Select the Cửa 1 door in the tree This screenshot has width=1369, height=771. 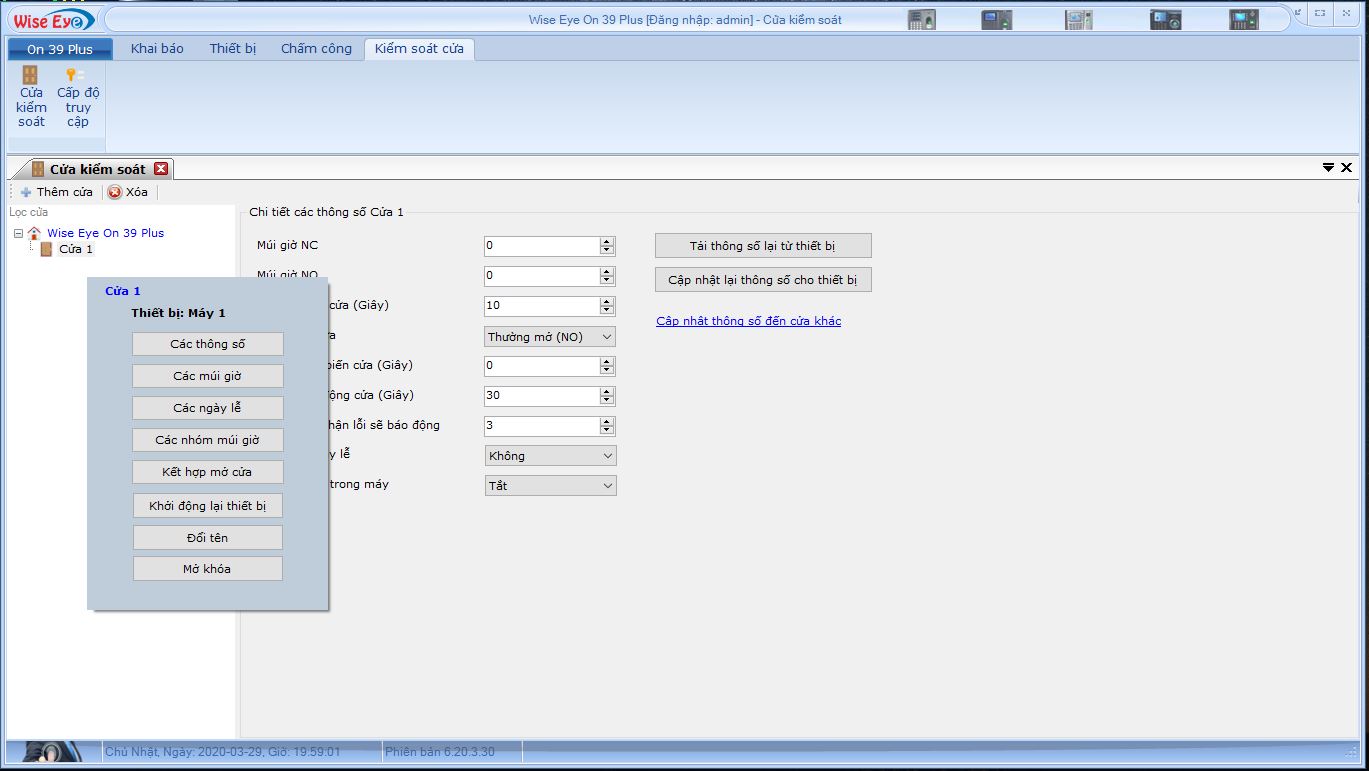pyautogui.click(x=75, y=249)
